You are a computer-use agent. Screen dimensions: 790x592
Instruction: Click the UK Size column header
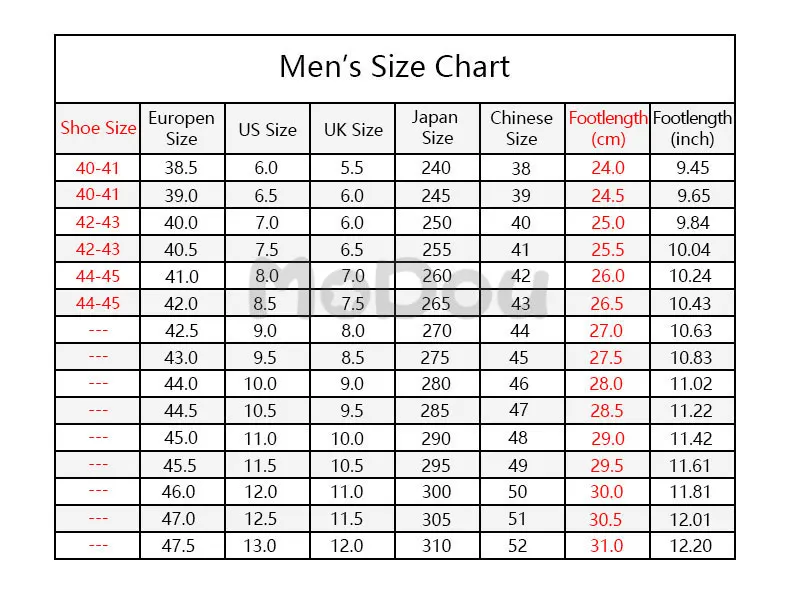353,129
